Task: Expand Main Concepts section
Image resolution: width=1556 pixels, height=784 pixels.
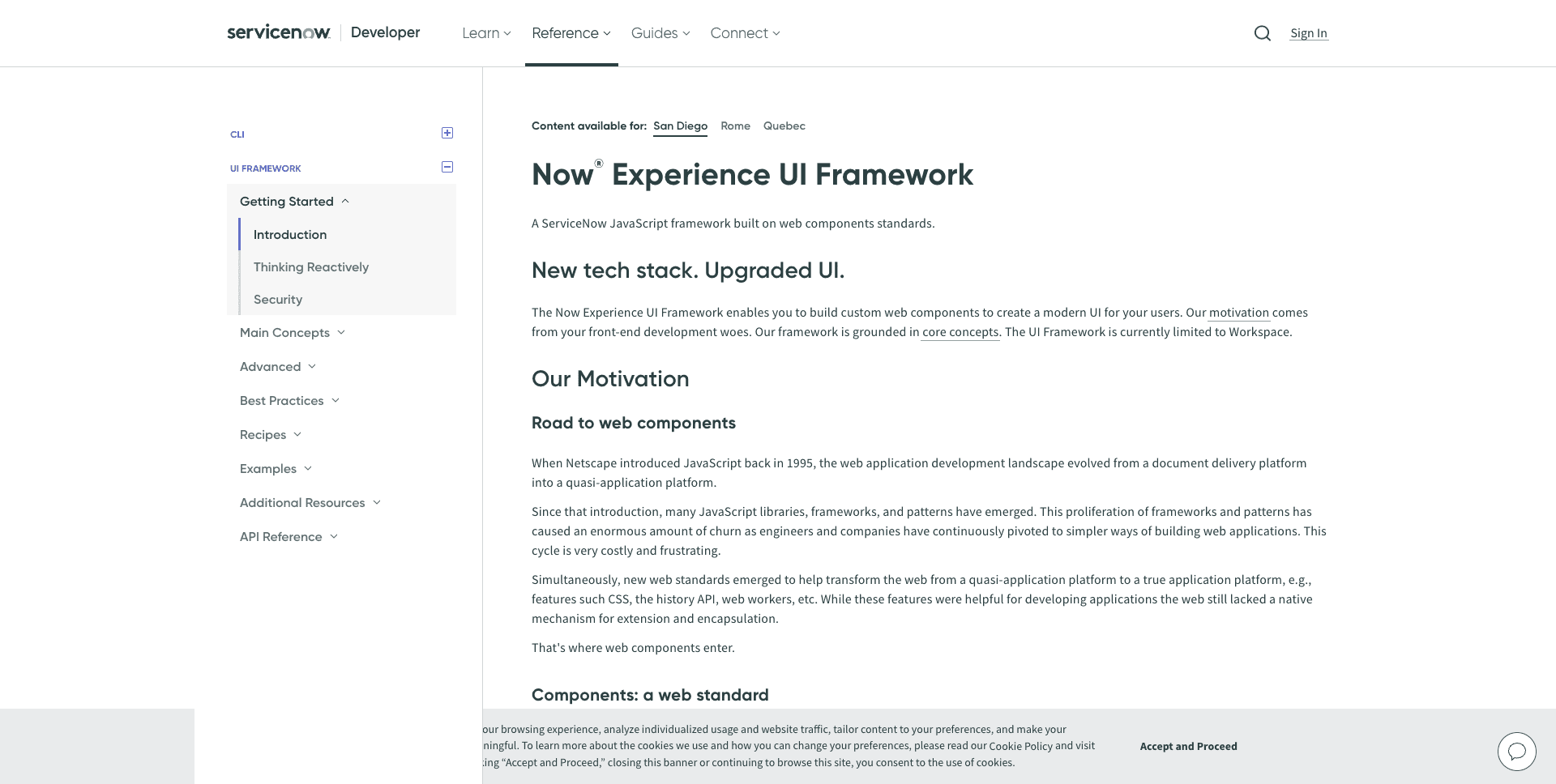Action: [293, 333]
